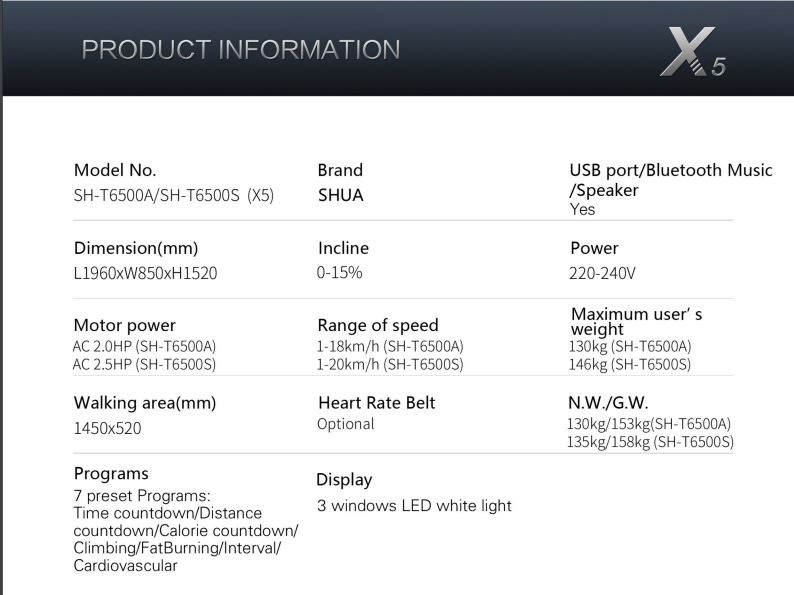Screen dimensions: 794x595
Task: Click the L1960xW850xH1520 dimension value
Action: click(146, 272)
